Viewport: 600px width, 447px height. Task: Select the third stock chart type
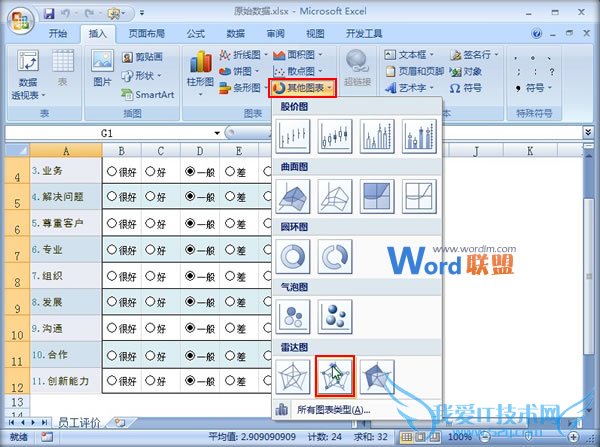tap(377, 136)
